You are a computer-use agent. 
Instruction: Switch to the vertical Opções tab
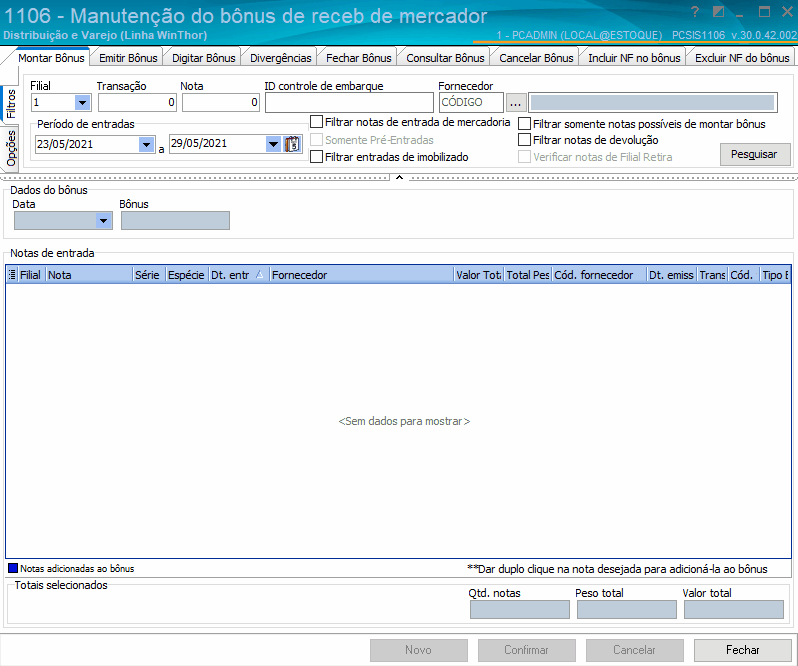(11, 148)
